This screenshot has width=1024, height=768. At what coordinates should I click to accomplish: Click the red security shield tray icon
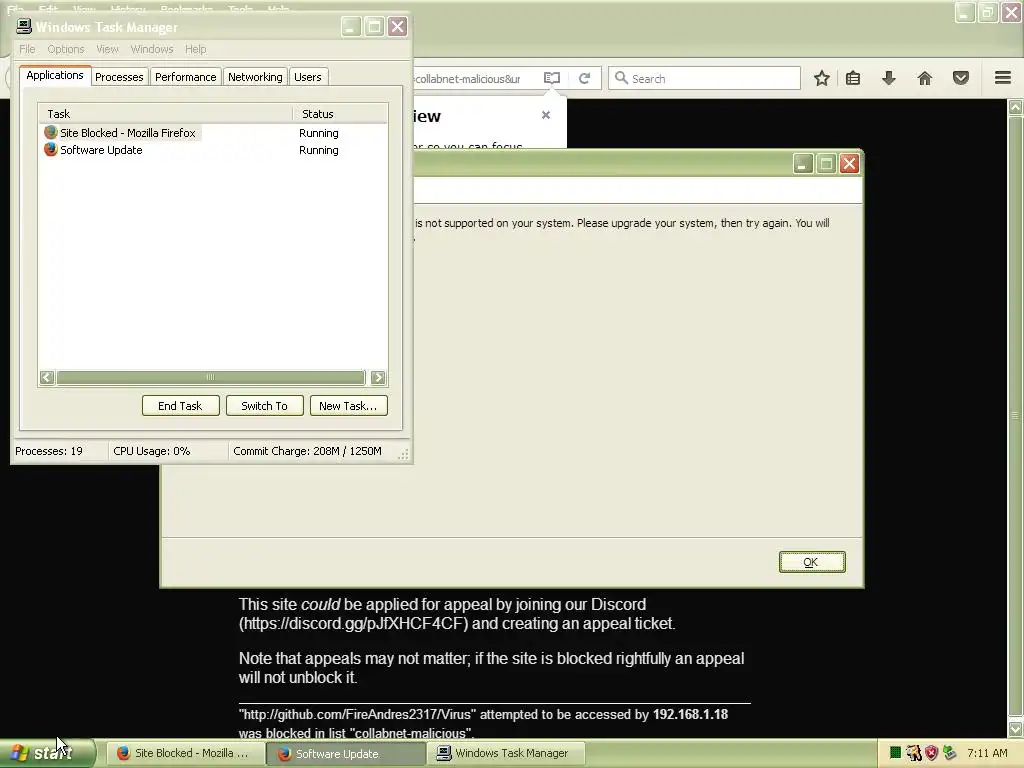(x=931, y=753)
